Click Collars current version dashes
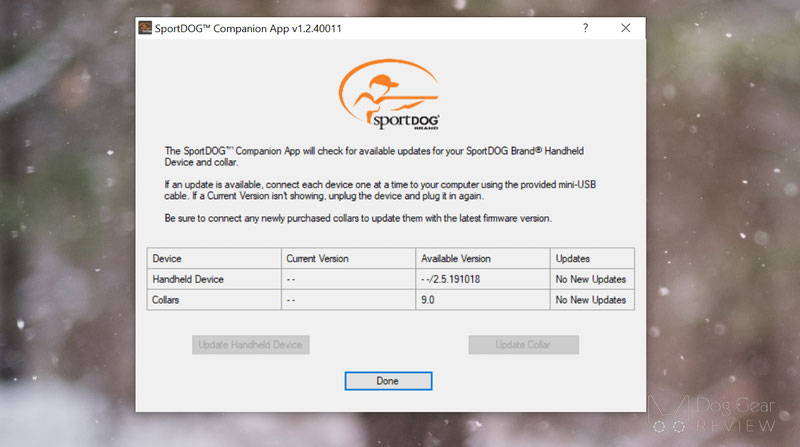Screen dimensions: 800x447 point(348,300)
